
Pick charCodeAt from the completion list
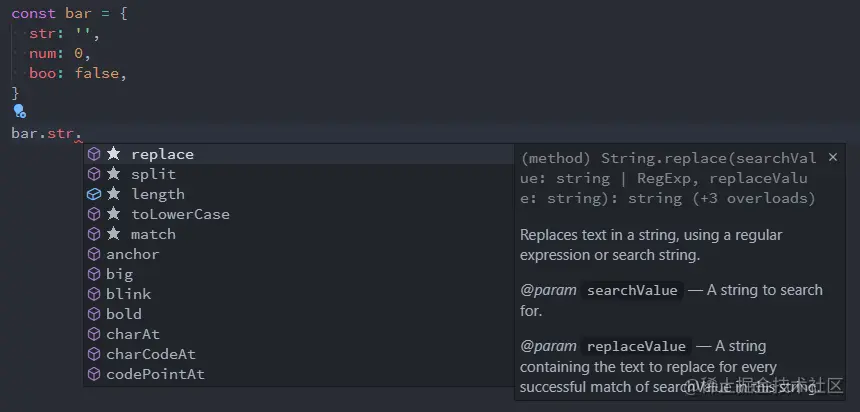[150, 354]
